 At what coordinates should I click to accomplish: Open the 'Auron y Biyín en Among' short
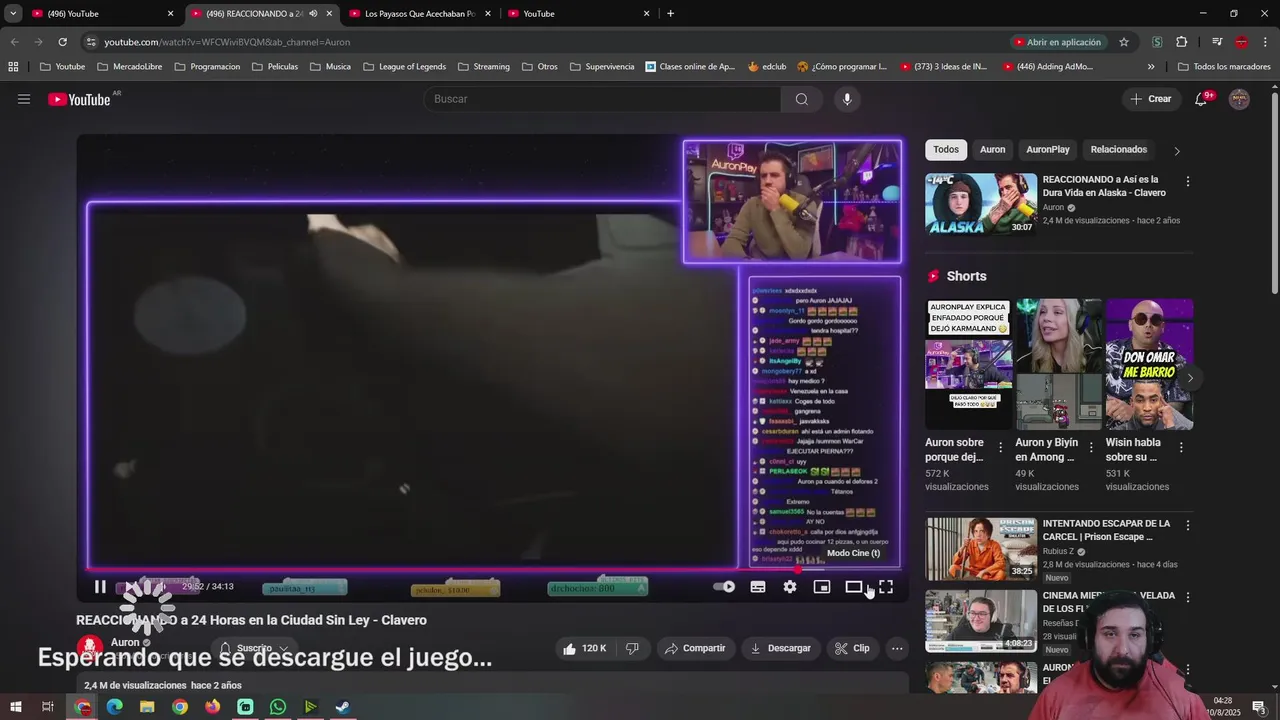1059,364
